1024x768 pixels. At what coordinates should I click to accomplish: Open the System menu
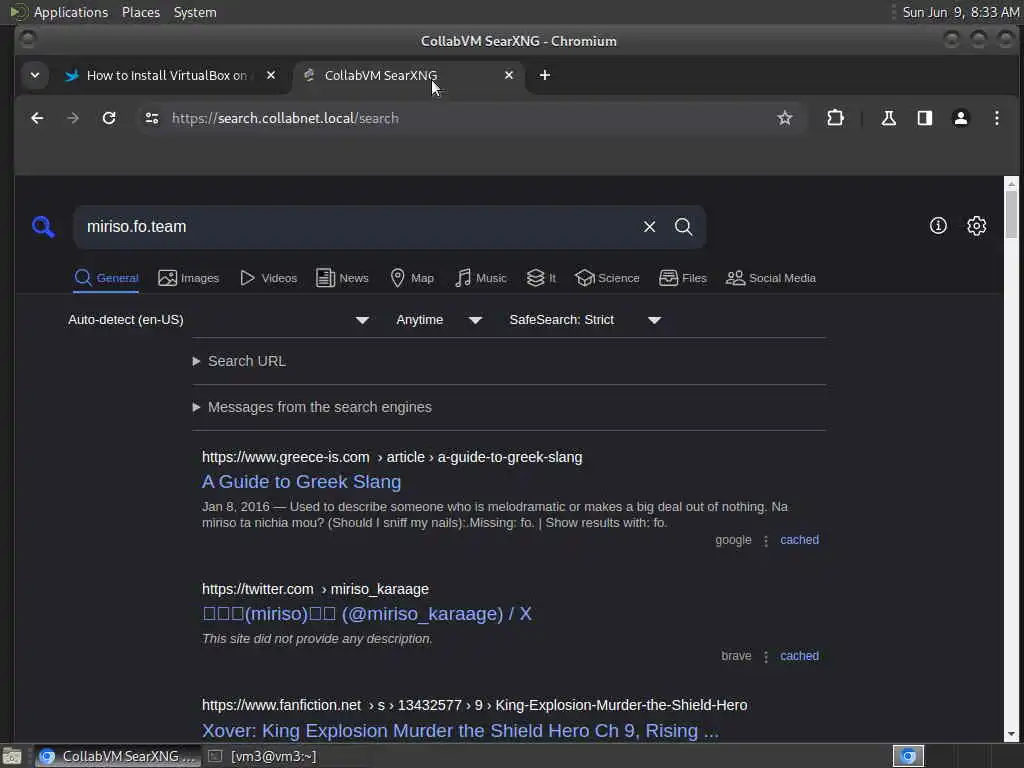pyautogui.click(x=195, y=12)
